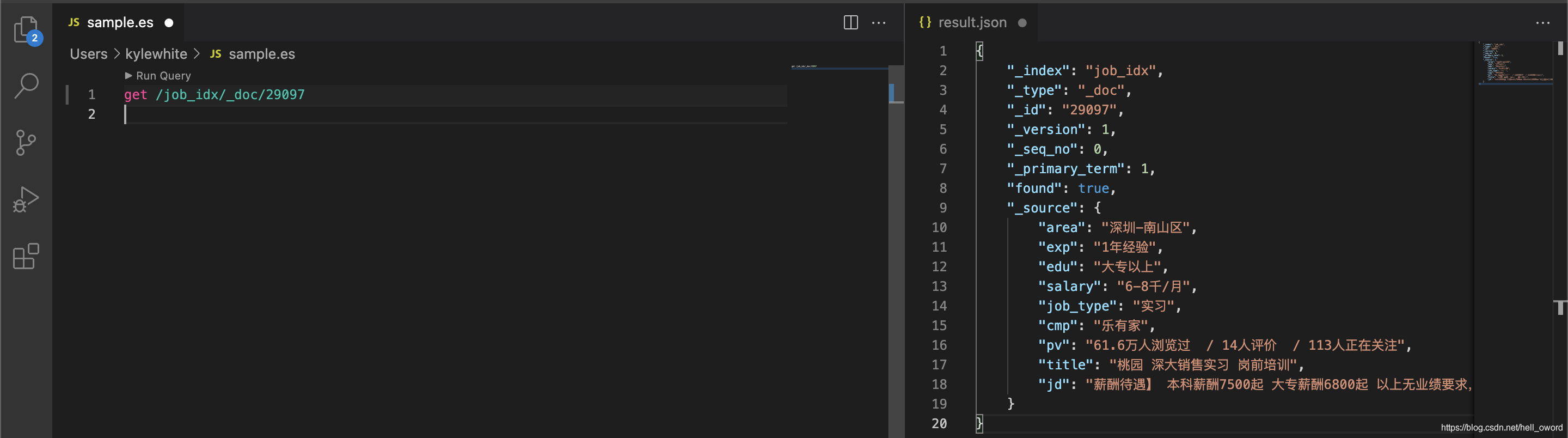Screen dimensions: 1568x438
Task: Select the sample.es tab
Action: 119,22
